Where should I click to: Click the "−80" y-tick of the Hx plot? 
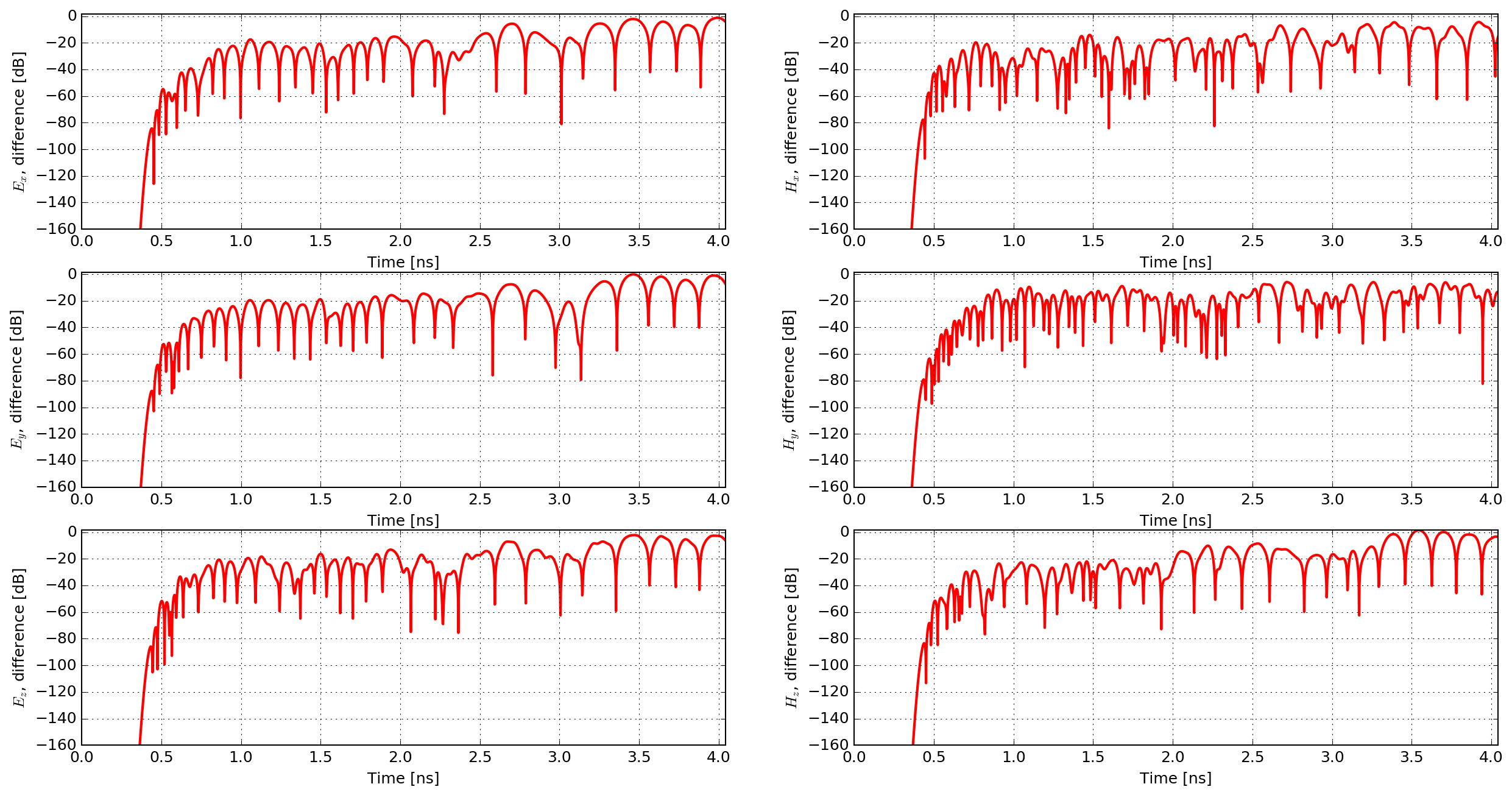[x=833, y=122]
